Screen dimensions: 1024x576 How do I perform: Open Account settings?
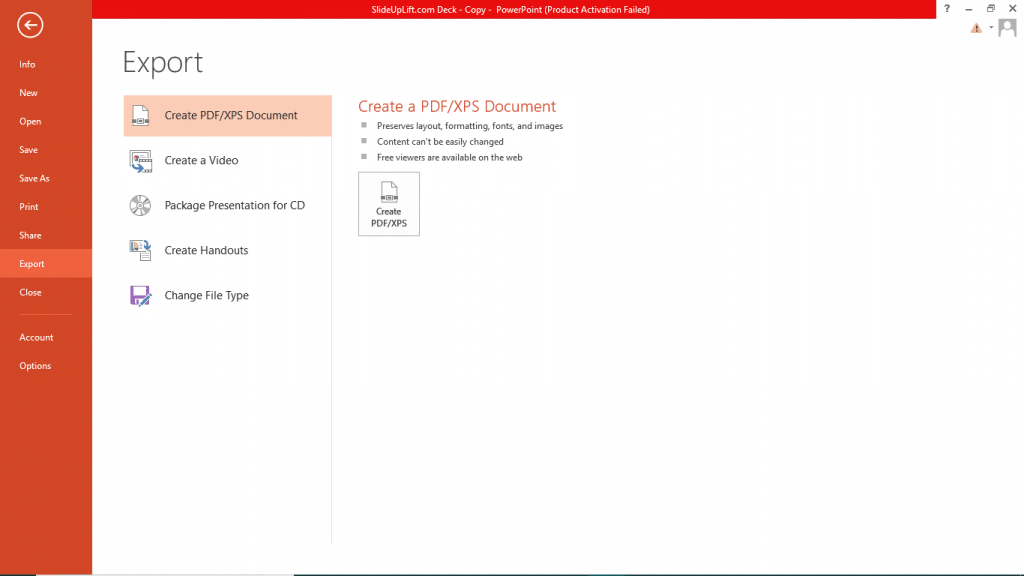(x=37, y=337)
